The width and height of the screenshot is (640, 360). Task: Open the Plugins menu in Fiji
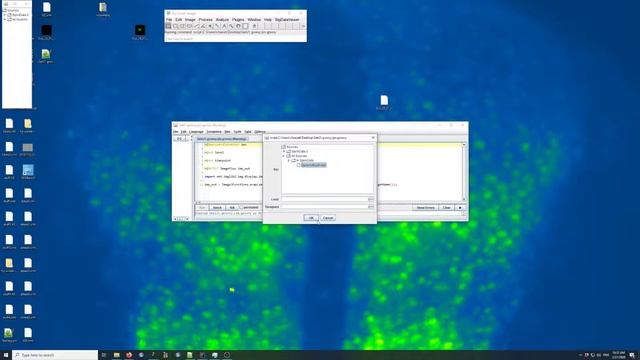pyautogui.click(x=238, y=20)
